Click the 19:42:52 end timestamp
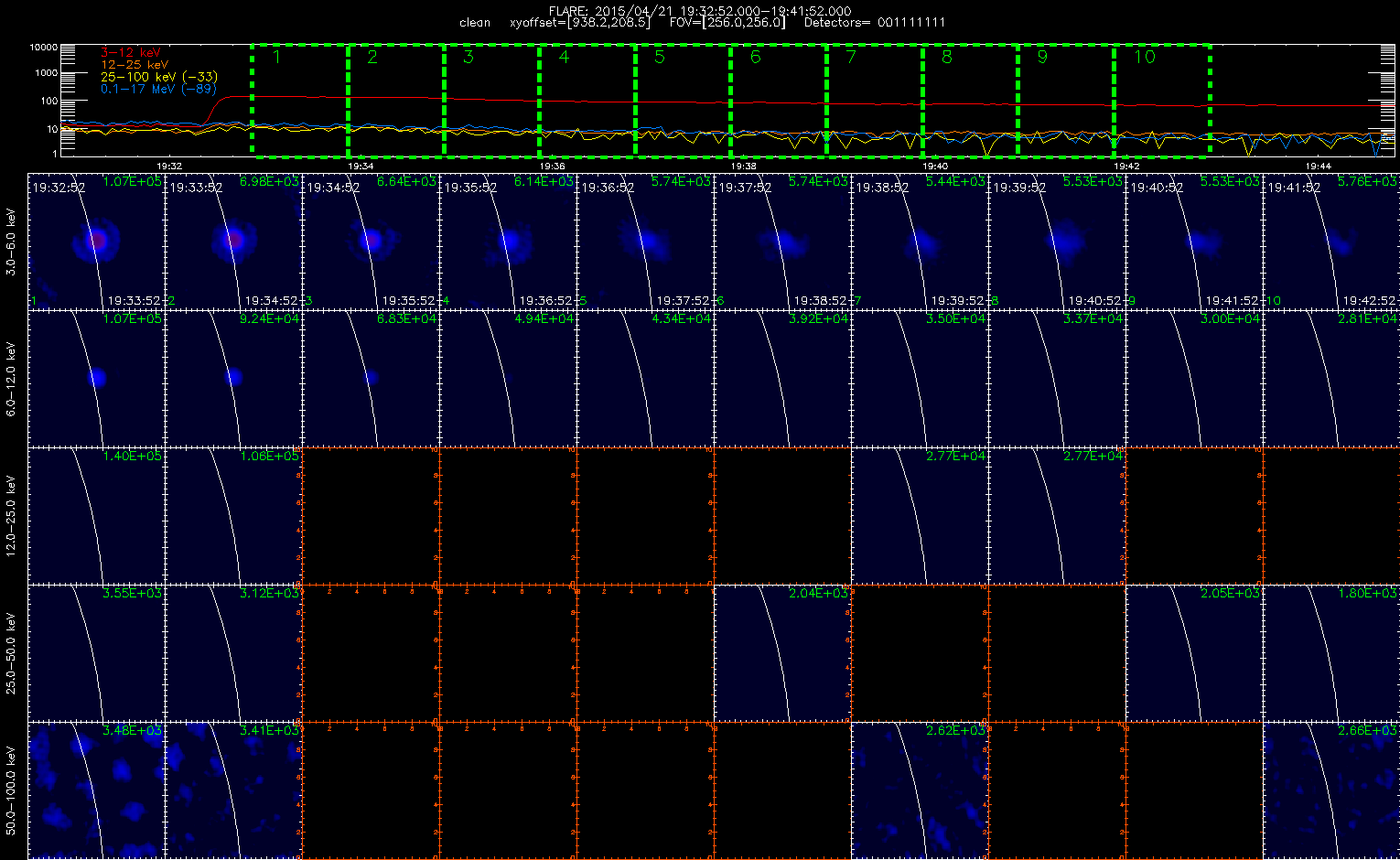 pyautogui.click(x=1370, y=300)
